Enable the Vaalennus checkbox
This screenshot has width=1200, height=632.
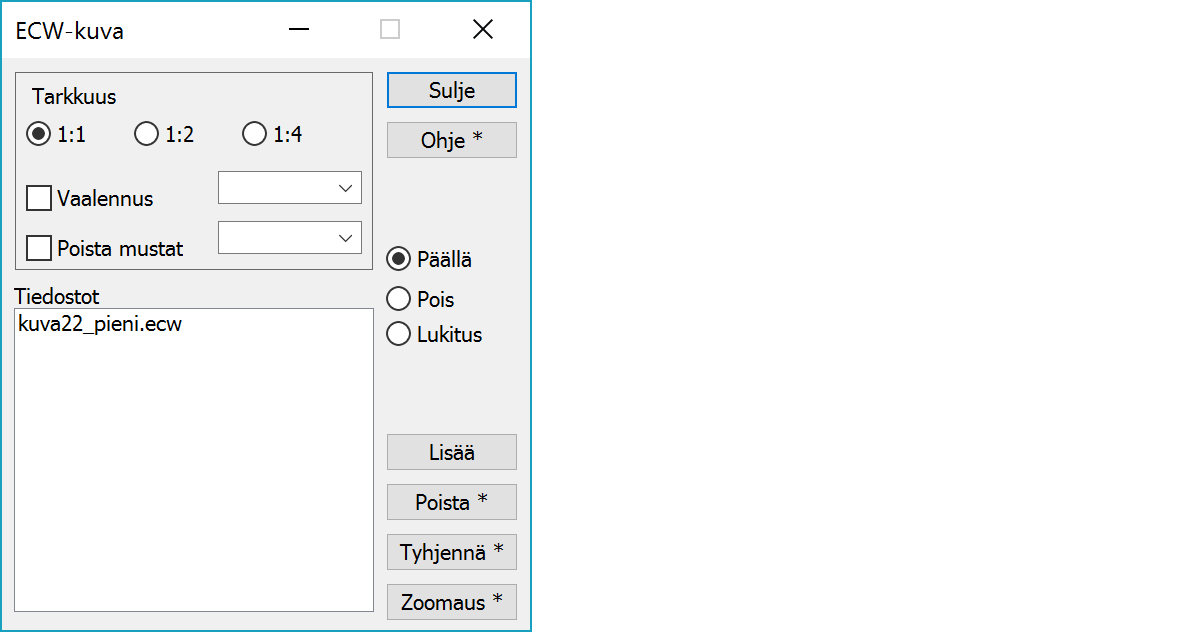[x=40, y=198]
